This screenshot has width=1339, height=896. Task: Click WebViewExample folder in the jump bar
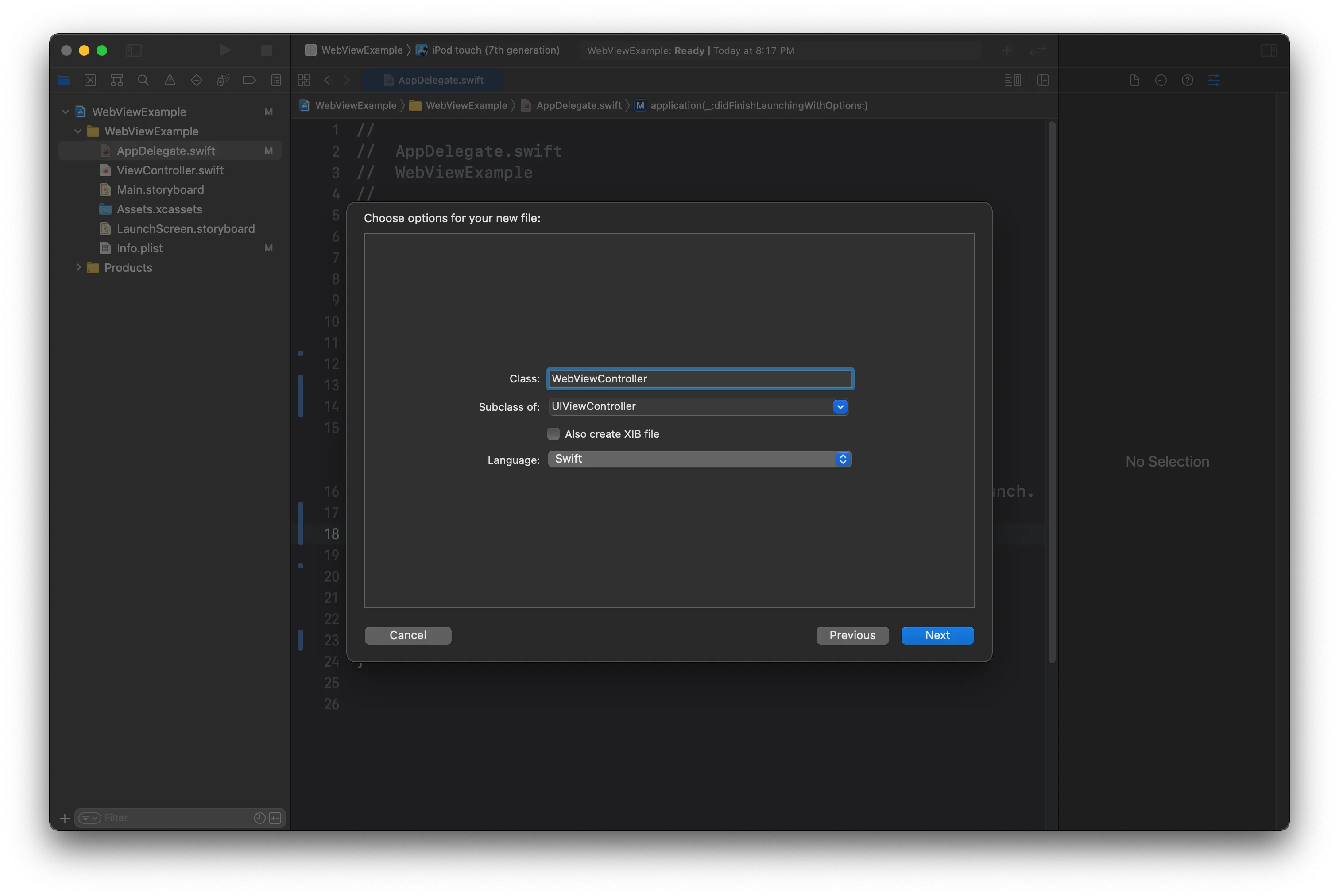click(x=458, y=106)
